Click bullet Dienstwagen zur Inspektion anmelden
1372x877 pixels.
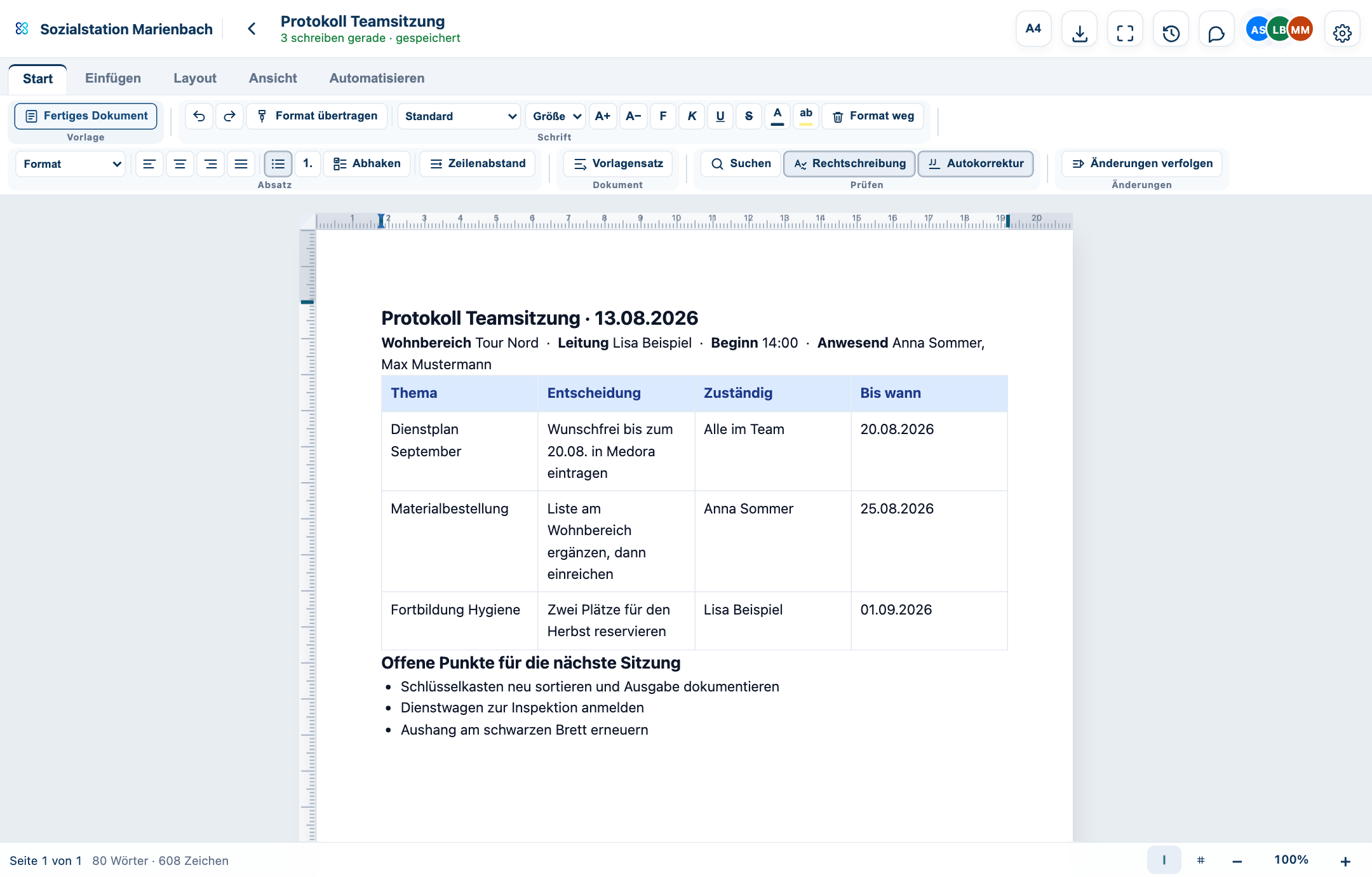click(522, 708)
